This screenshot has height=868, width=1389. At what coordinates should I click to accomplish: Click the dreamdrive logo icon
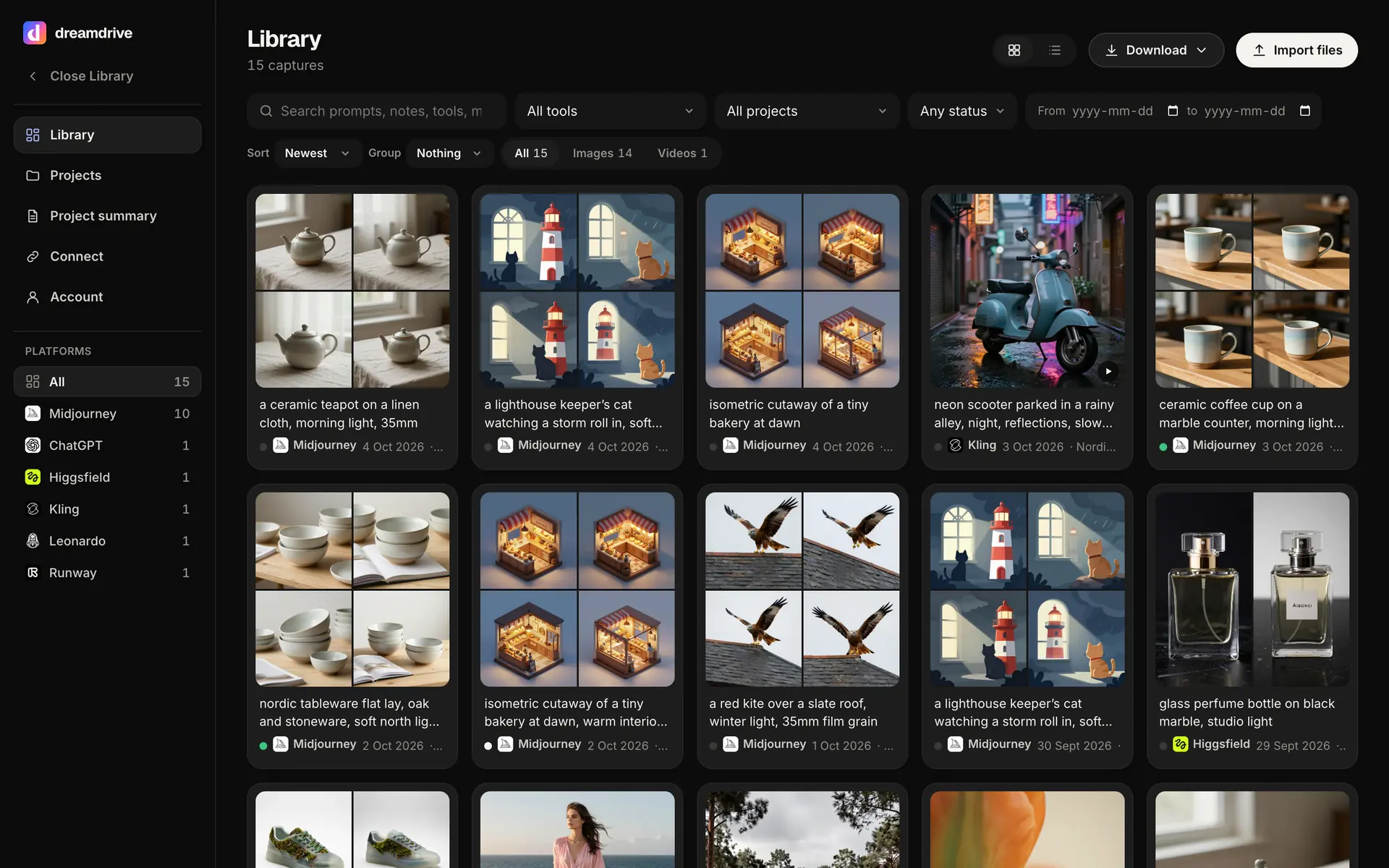[x=35, y=33]
